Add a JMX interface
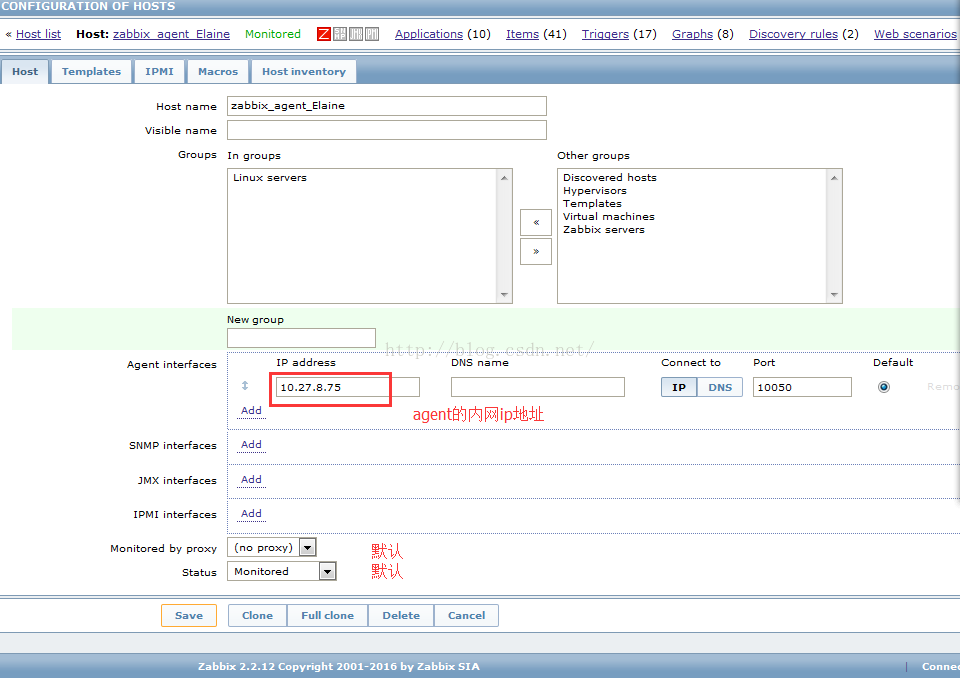Image resolution: width=960 pixels, height=678 pixels. point(251,480)
